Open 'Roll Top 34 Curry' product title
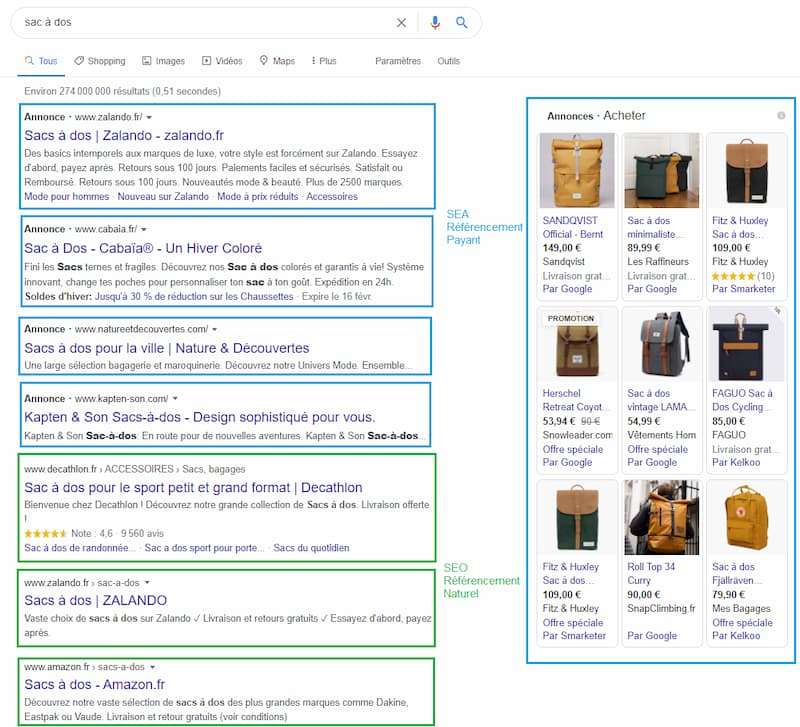The width and height of the screenshot is (800, 727). 651,573
